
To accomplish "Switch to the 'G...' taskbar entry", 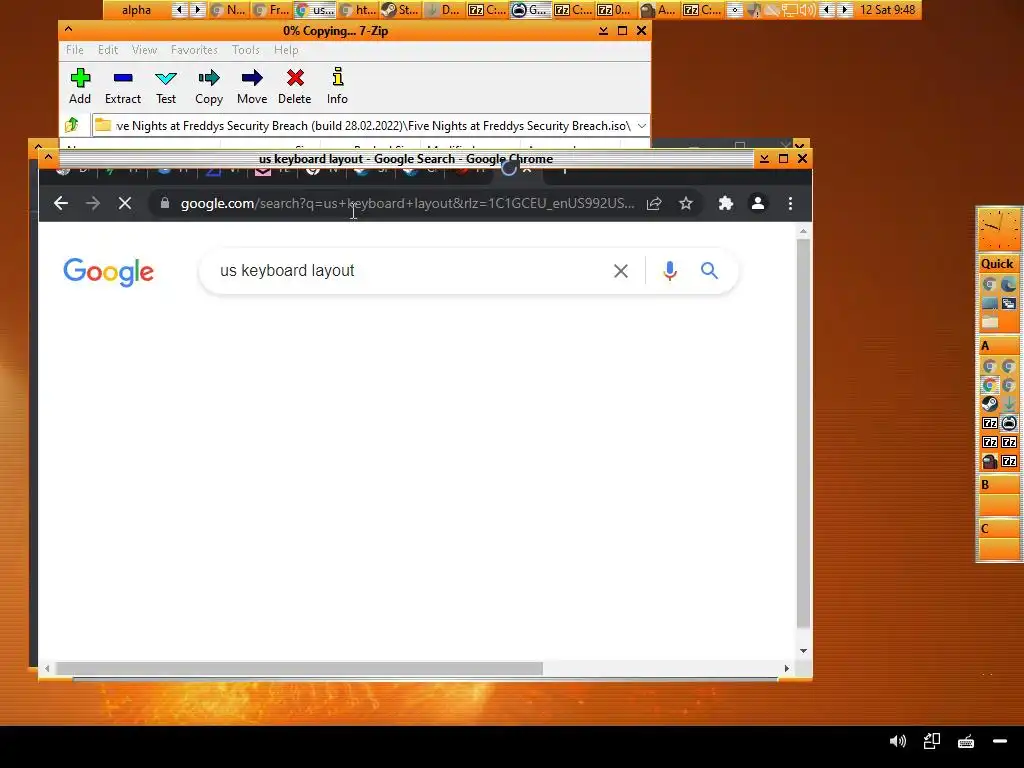I will coord(530,10).
